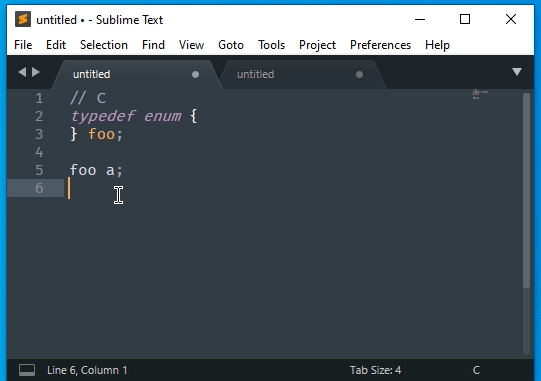Toggle the side bar via status bar icon

[27, 370]
